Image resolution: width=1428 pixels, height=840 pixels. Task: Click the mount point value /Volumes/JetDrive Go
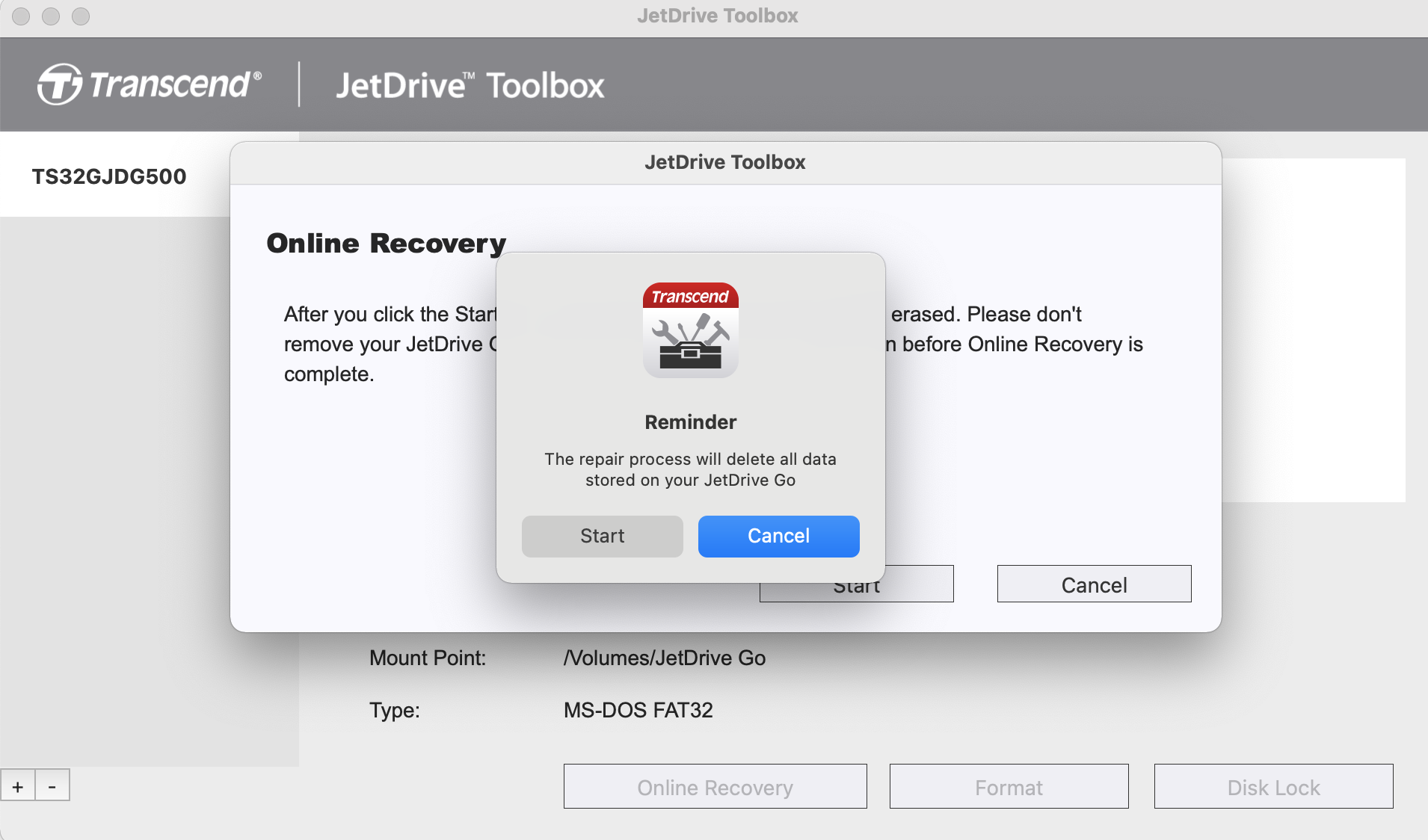tap(665, 658)
